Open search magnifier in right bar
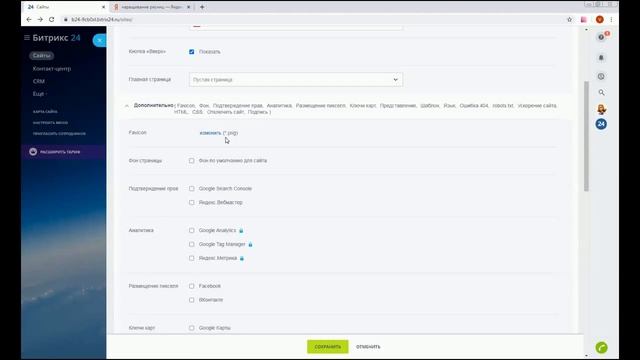 [601, 93]
